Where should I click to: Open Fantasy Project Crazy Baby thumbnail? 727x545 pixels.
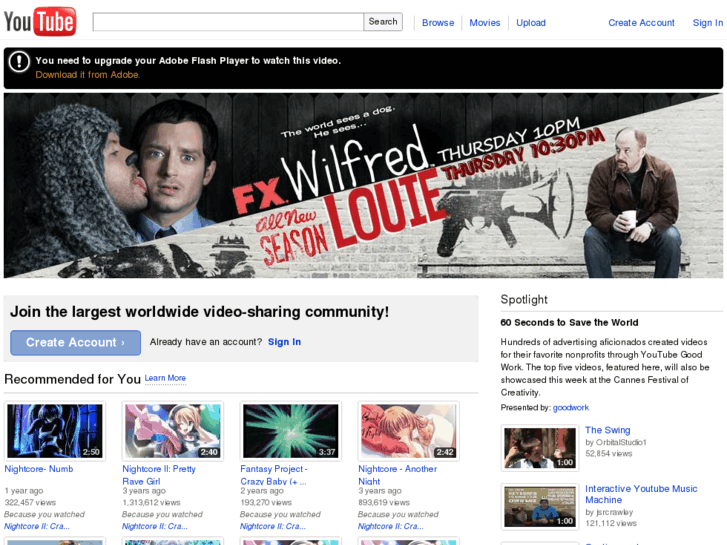pos(291,431)
